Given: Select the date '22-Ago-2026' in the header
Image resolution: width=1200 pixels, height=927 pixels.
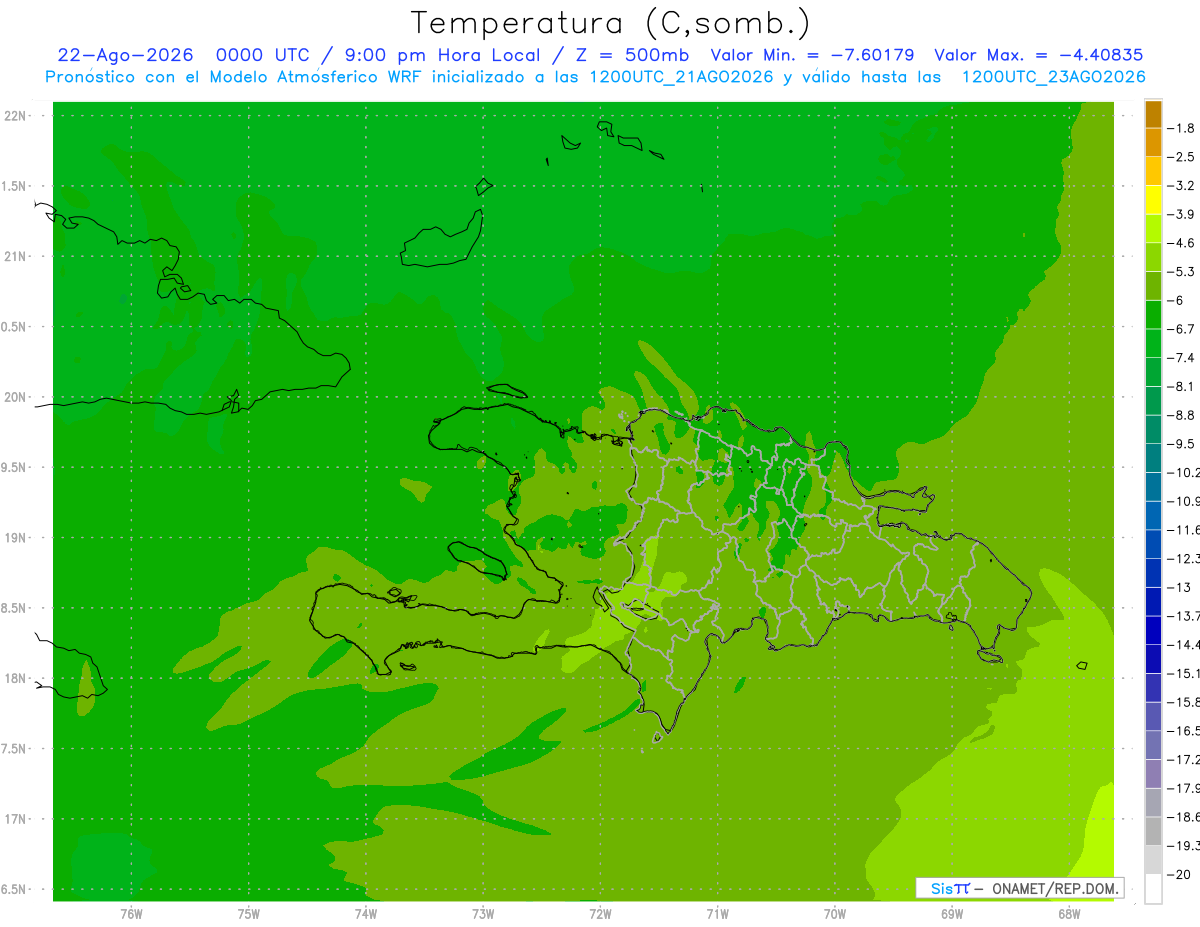Looking at the screenshot, I should (x=126, y=55).
